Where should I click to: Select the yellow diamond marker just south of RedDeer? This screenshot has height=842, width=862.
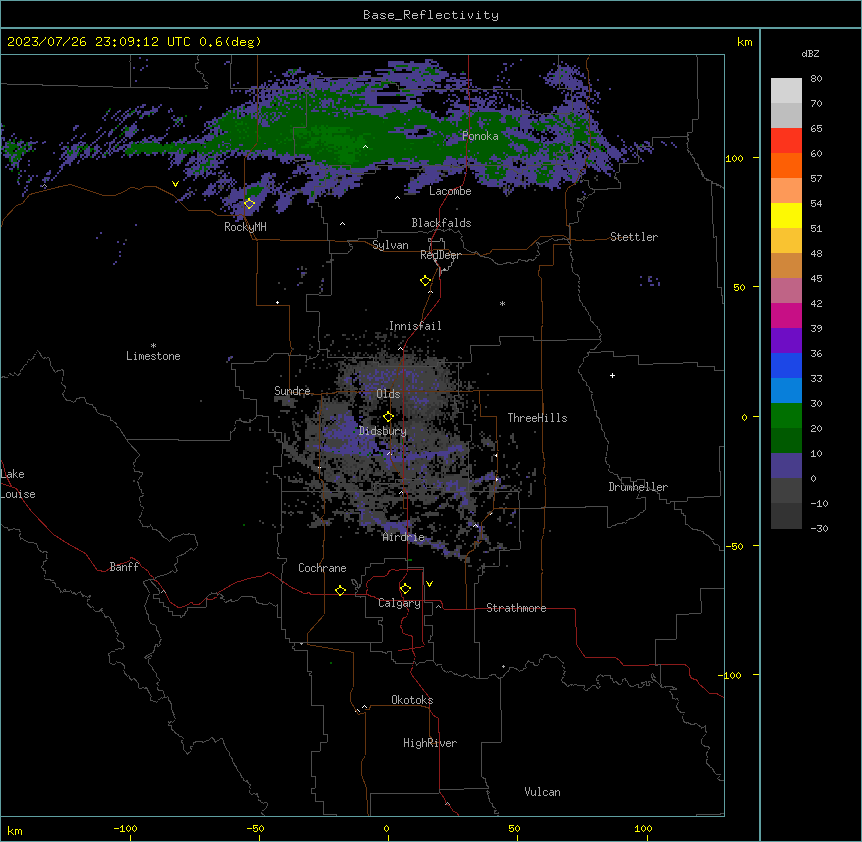[x=425, y=281]
